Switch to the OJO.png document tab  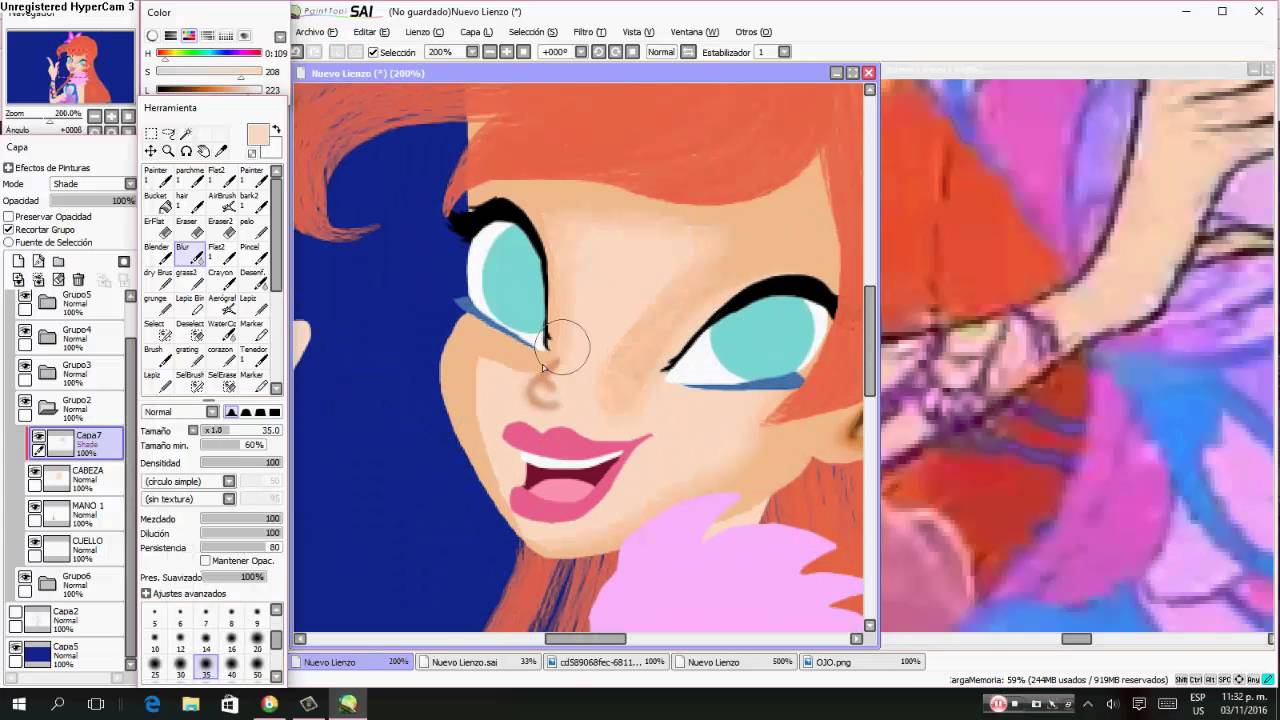tap(864, 662)
